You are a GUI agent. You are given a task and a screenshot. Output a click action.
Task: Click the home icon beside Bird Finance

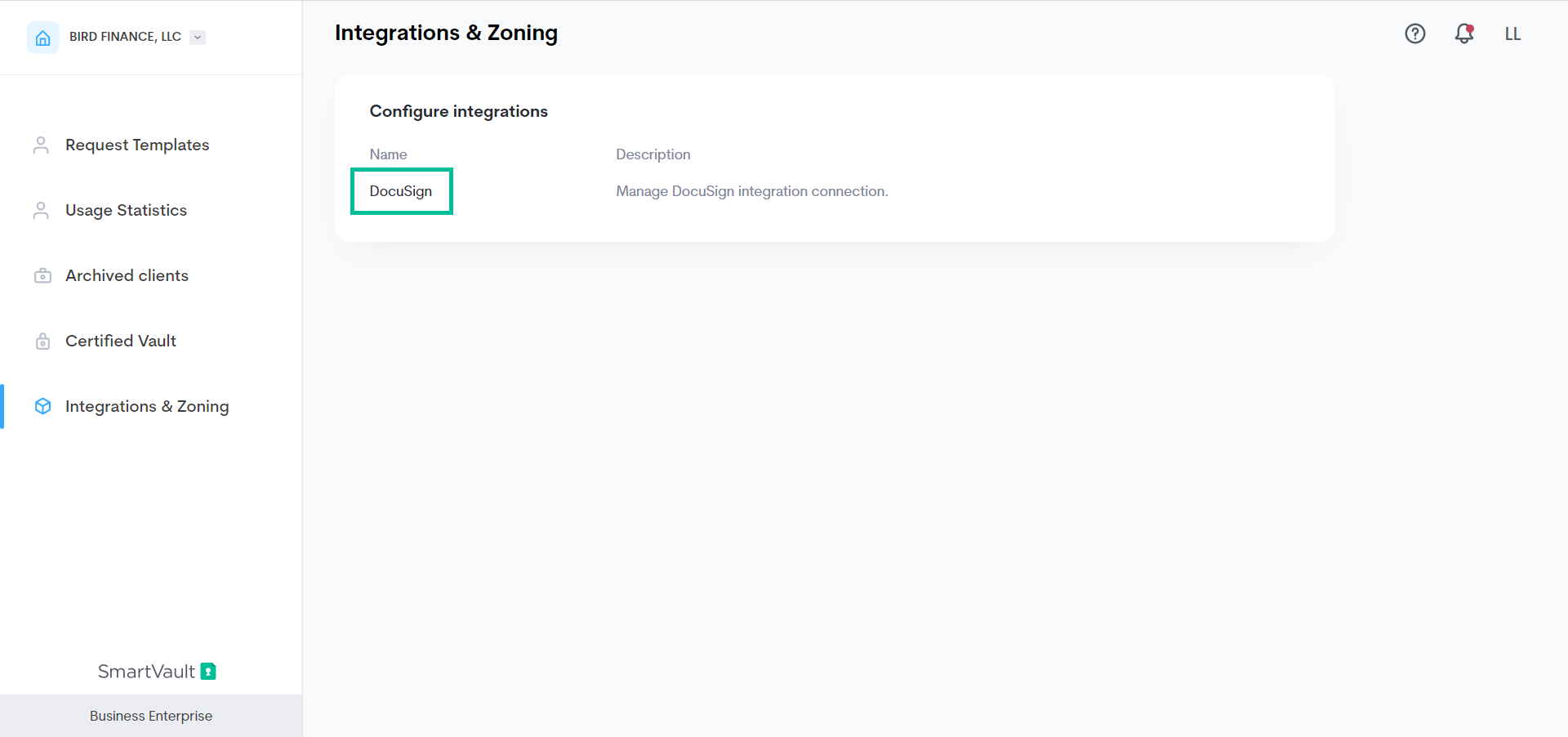coord(43,38)
